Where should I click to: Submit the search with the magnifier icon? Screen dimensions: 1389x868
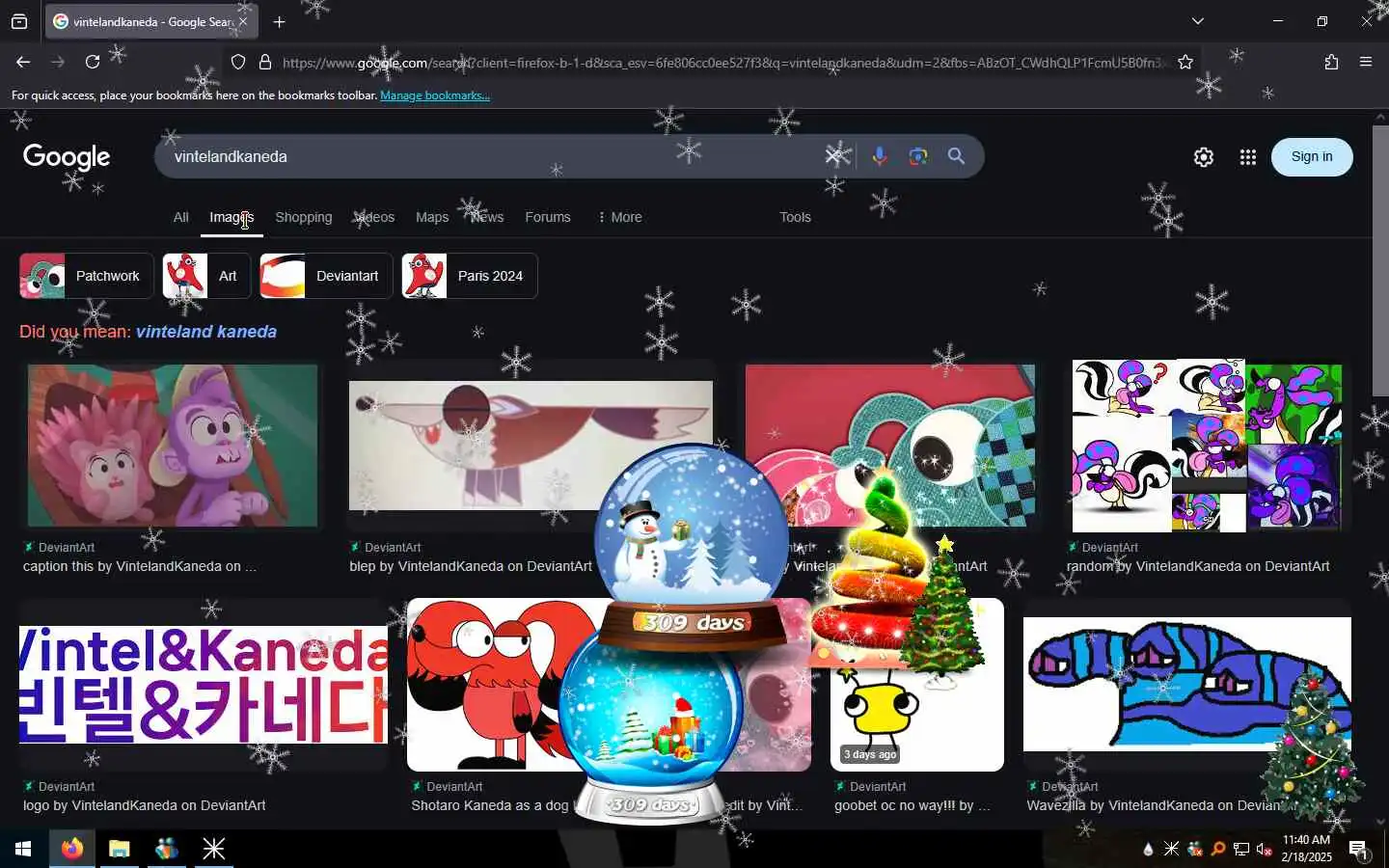(956, 156)
